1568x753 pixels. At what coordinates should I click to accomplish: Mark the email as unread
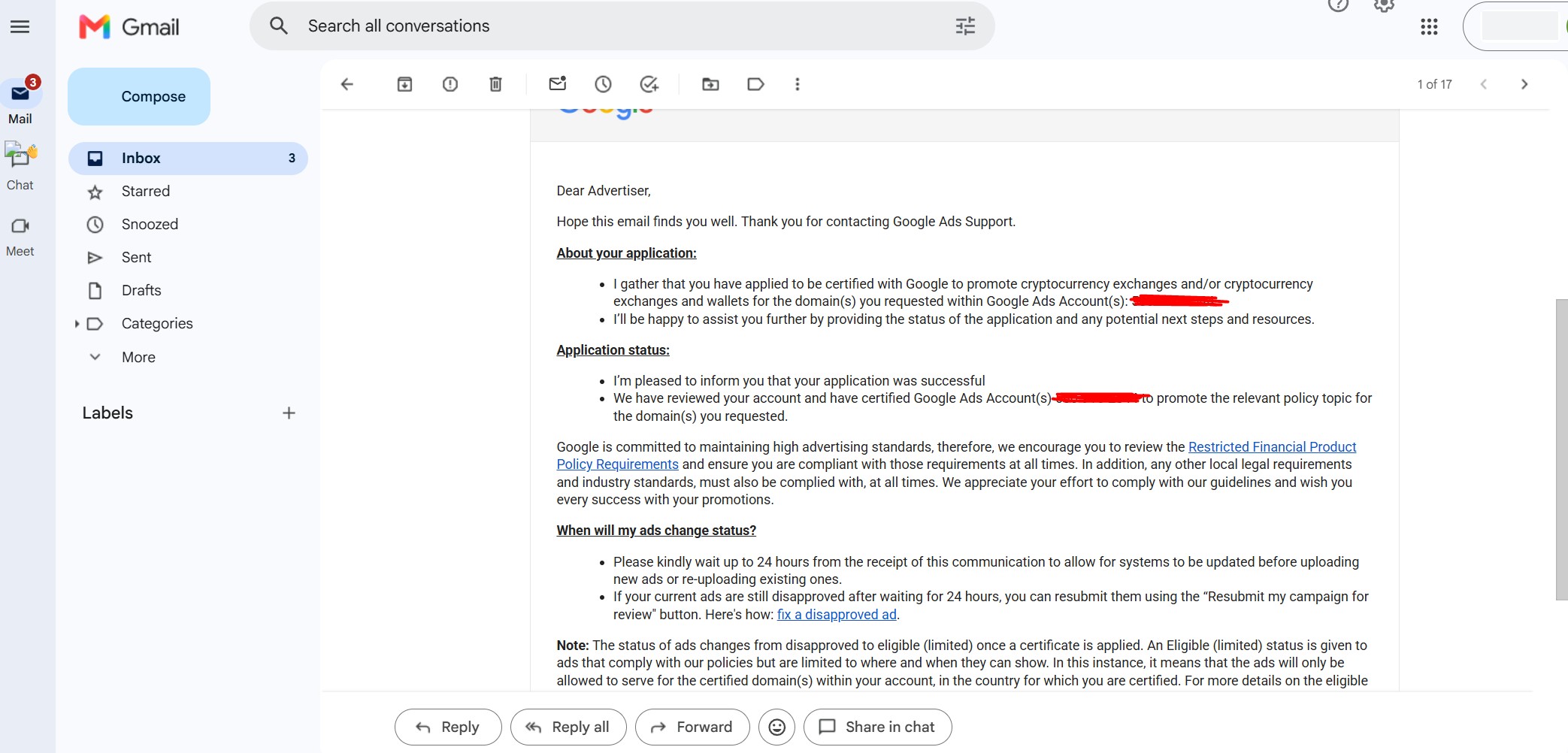pyautogui.click(x=558, y=84)
